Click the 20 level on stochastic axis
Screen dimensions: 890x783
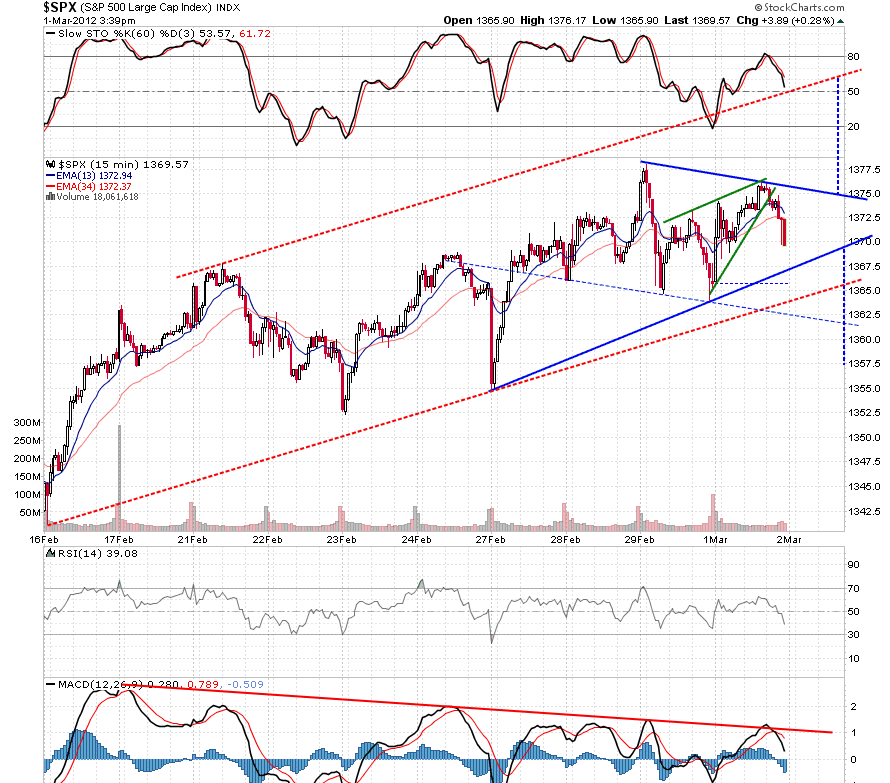click(x=853, y=127)
